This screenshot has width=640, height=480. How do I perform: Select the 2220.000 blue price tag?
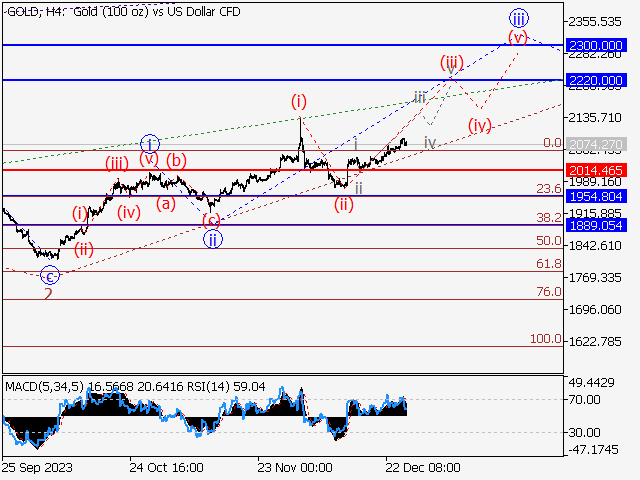(x=596, y=80)
